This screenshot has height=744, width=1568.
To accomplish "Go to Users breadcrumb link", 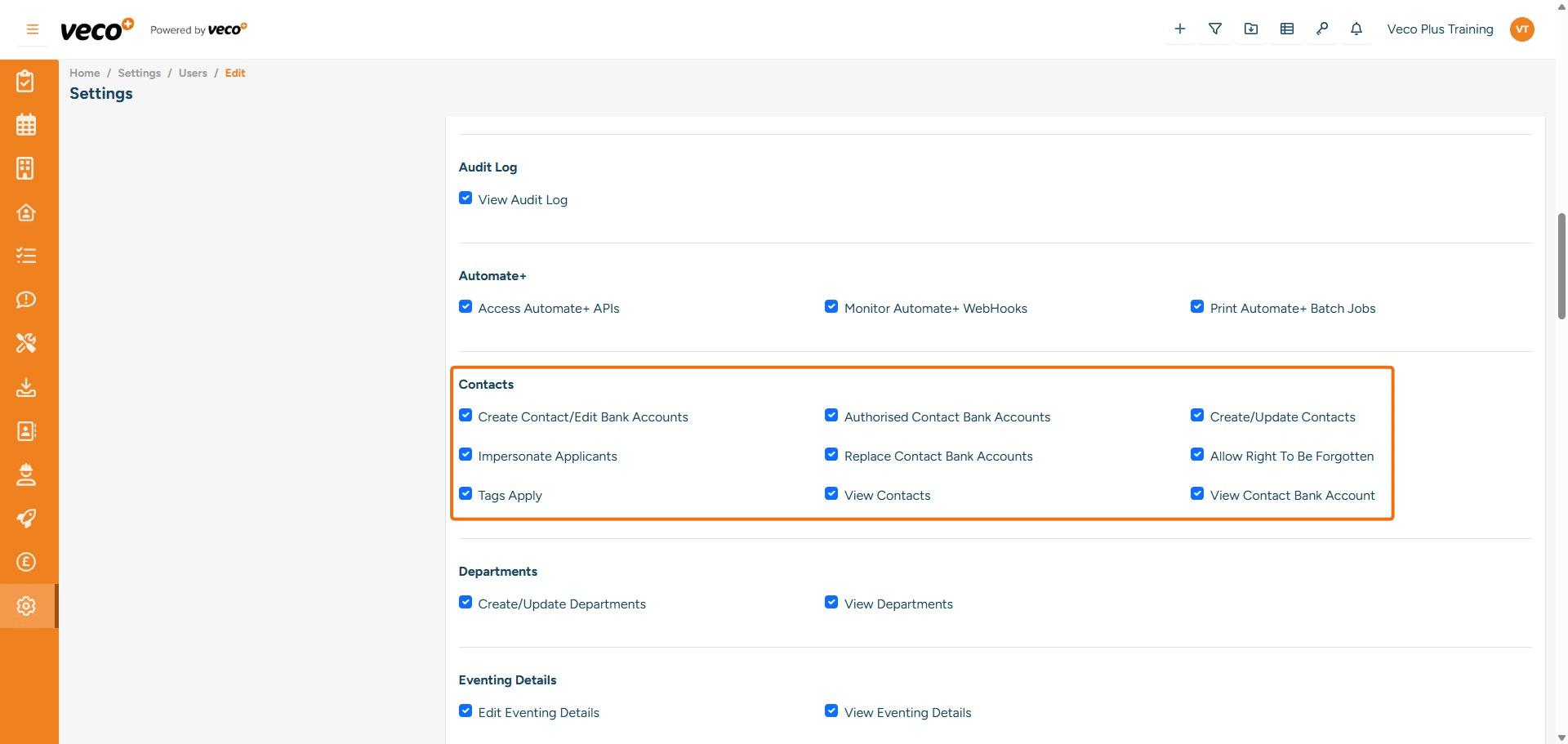I will coord(193,73).
